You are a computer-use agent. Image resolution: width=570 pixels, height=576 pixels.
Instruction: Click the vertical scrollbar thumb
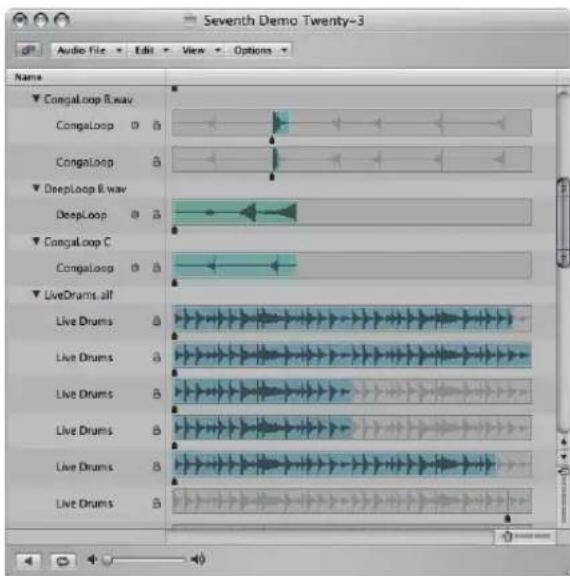point(563,222)
